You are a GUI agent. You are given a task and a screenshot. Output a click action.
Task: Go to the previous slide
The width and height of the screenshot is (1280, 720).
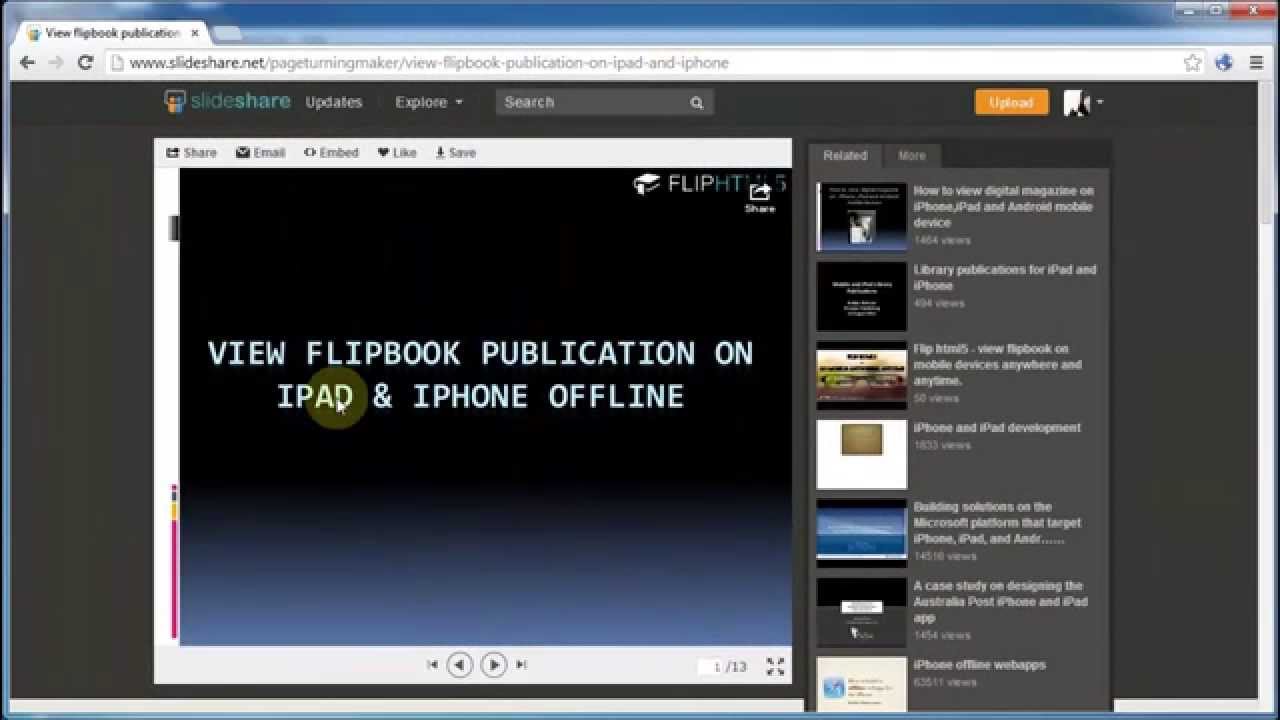[460, 664]
